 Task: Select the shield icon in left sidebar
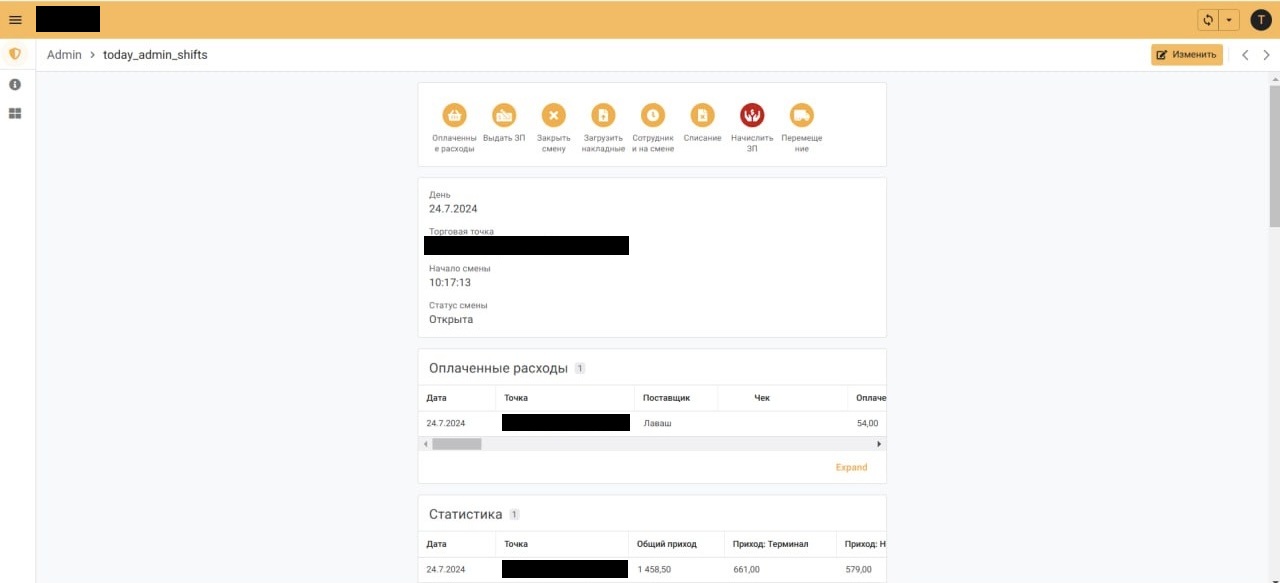tap(15, 54)
